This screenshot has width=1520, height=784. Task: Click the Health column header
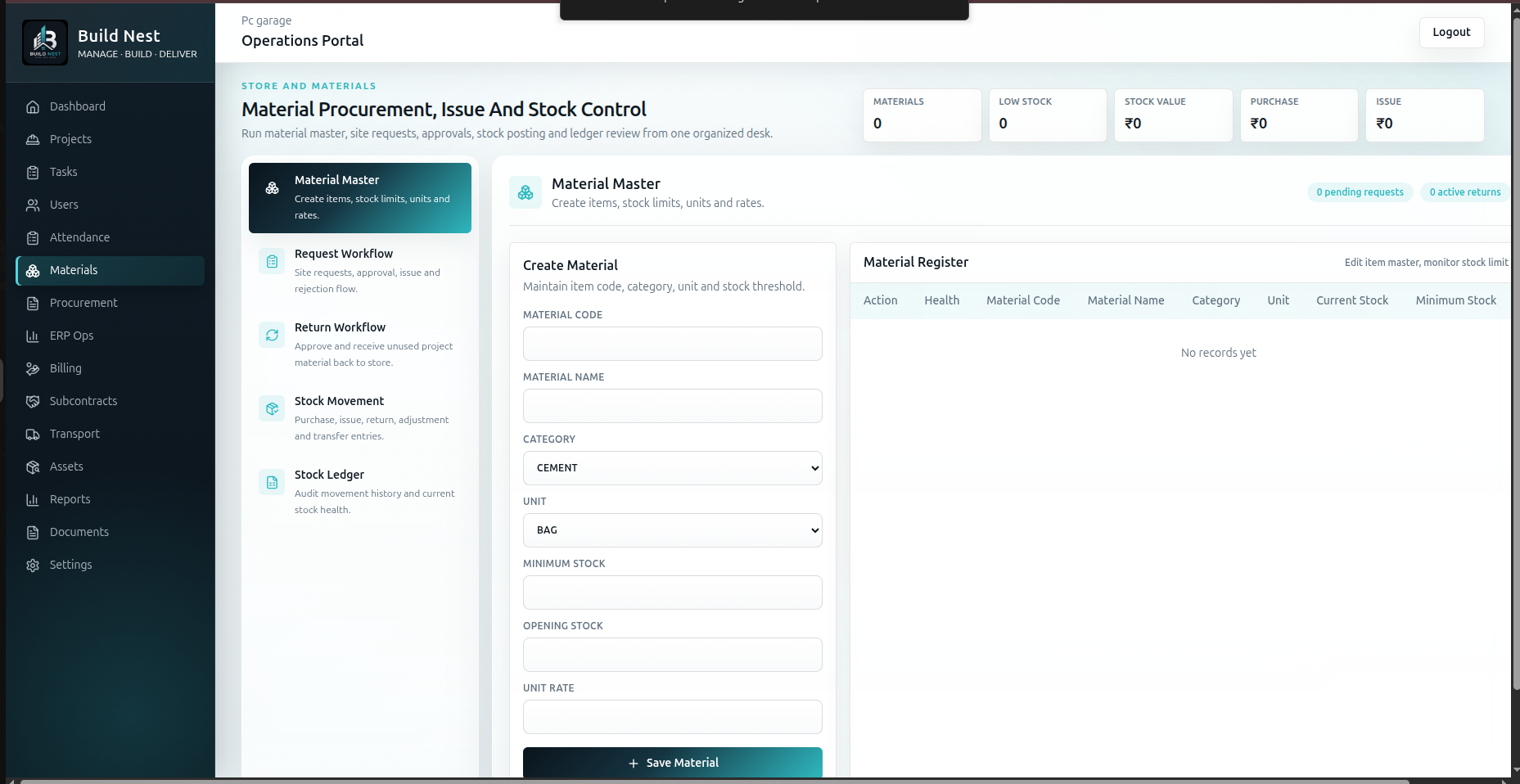(x=942, y=300)
